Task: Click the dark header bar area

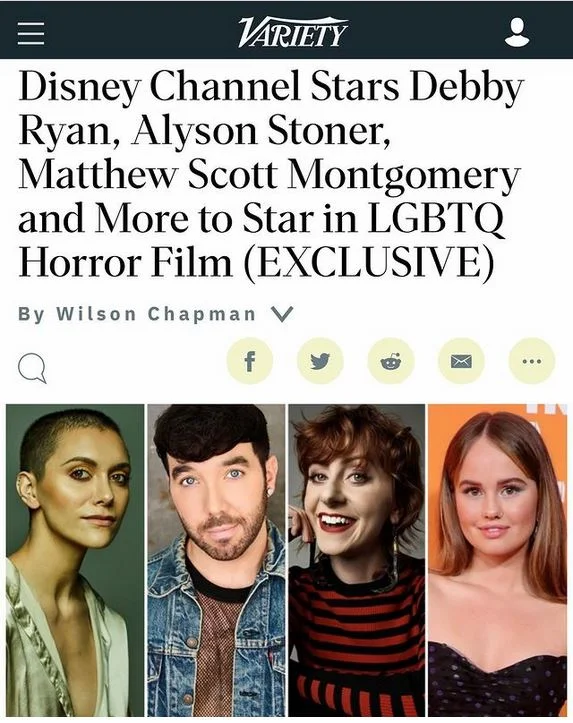Action: [x=286, y=30]
